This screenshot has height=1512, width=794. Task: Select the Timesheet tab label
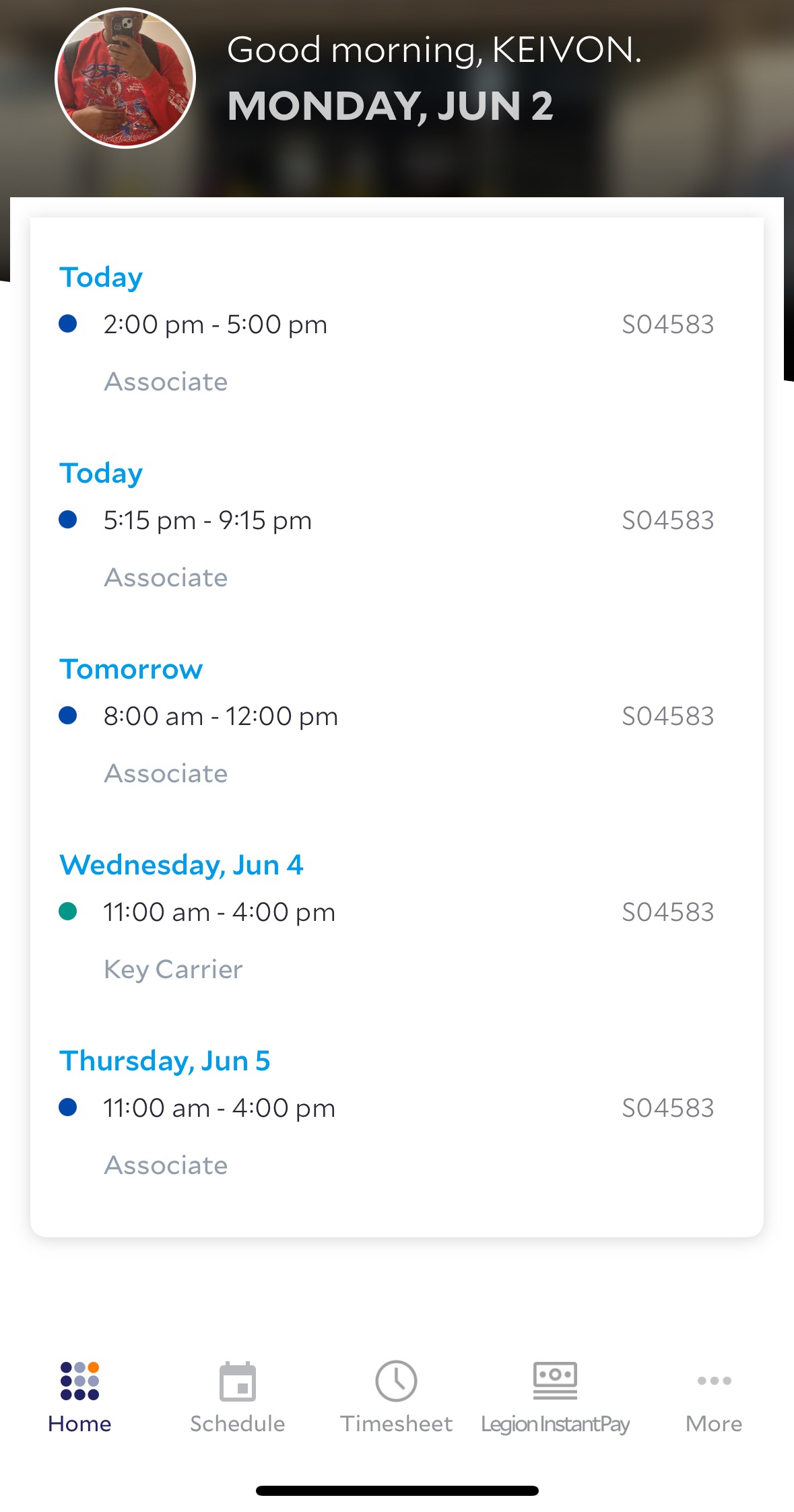pos(396,1424)
